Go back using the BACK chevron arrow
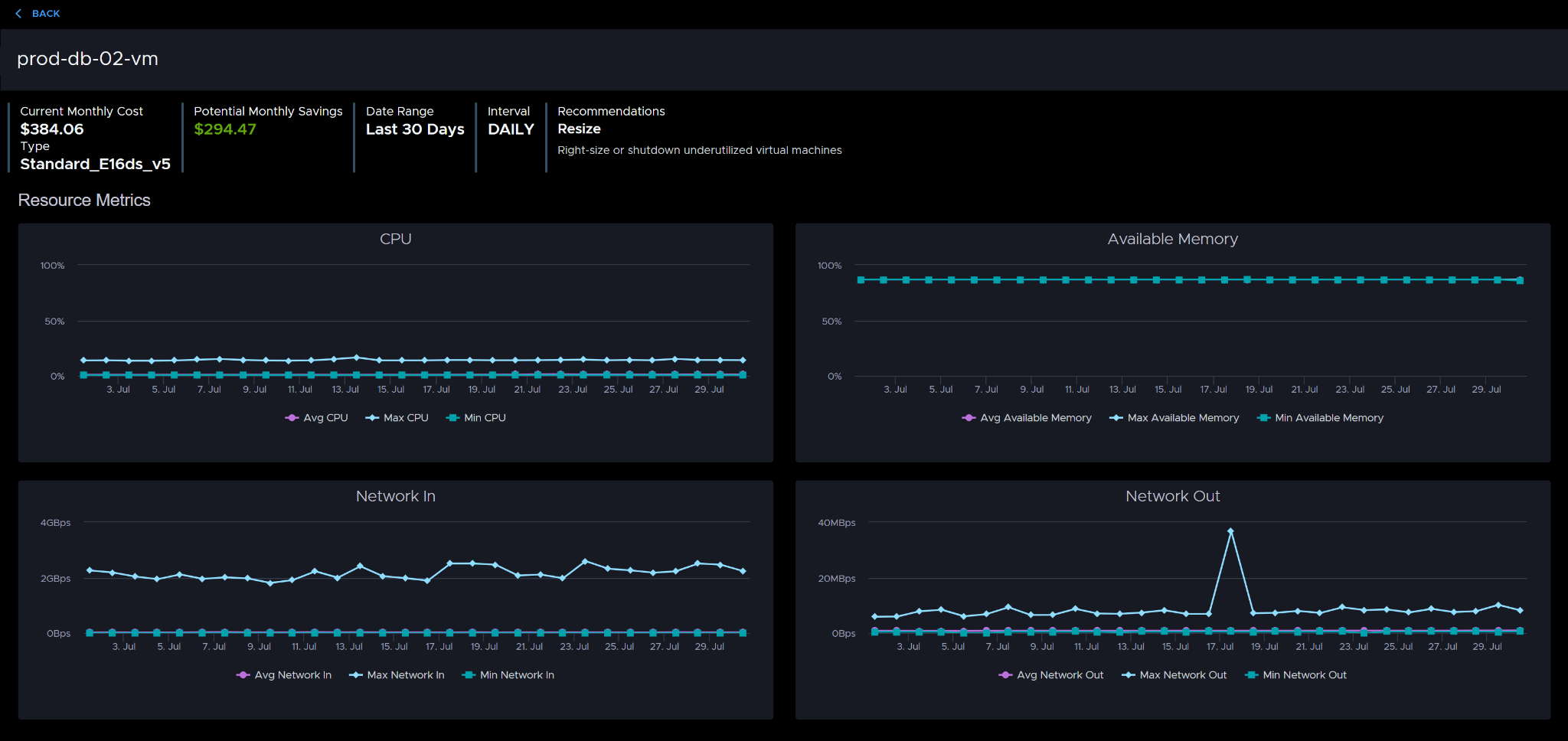This screenshot has height=741, width=1568. pos(18,14)
